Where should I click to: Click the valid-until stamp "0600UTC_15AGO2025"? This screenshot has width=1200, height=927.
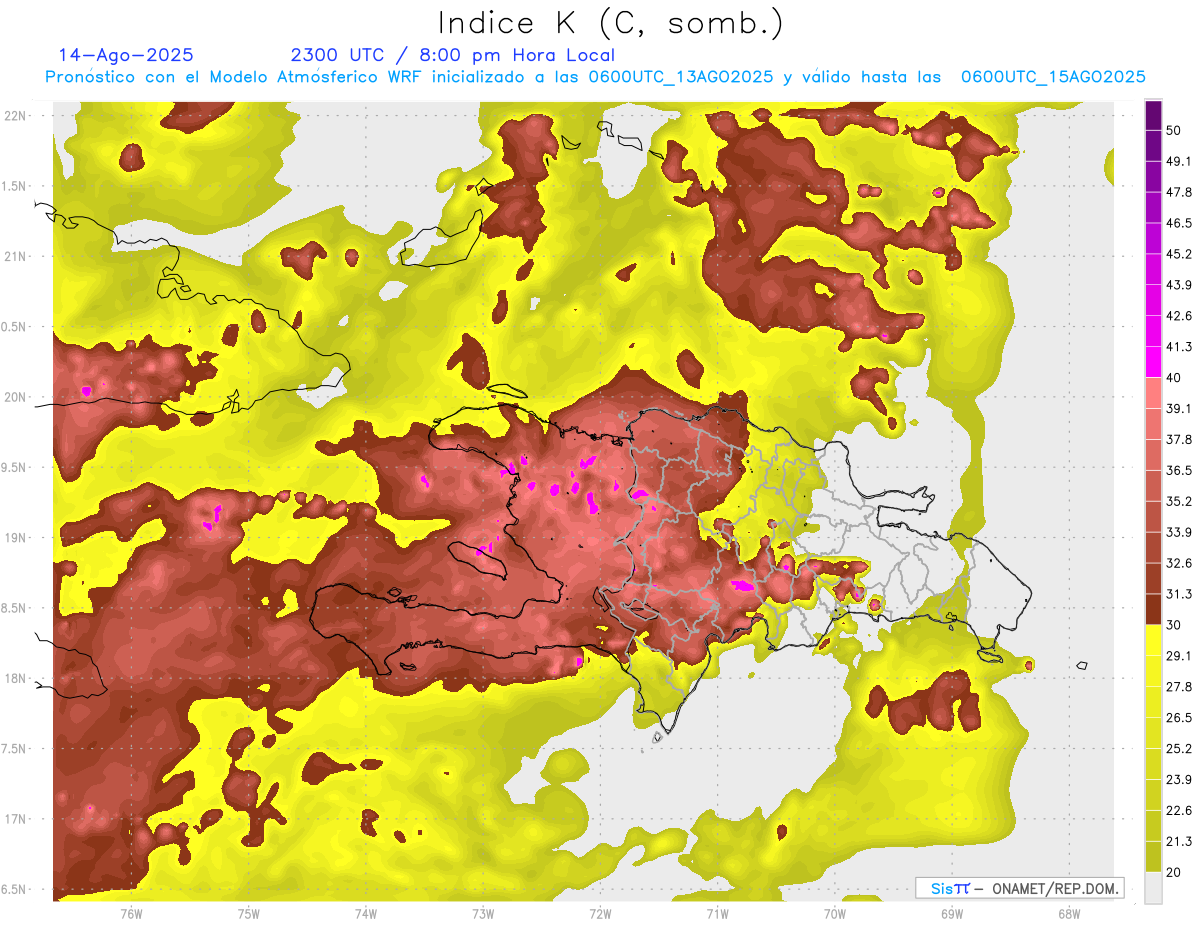point(1053,77)
